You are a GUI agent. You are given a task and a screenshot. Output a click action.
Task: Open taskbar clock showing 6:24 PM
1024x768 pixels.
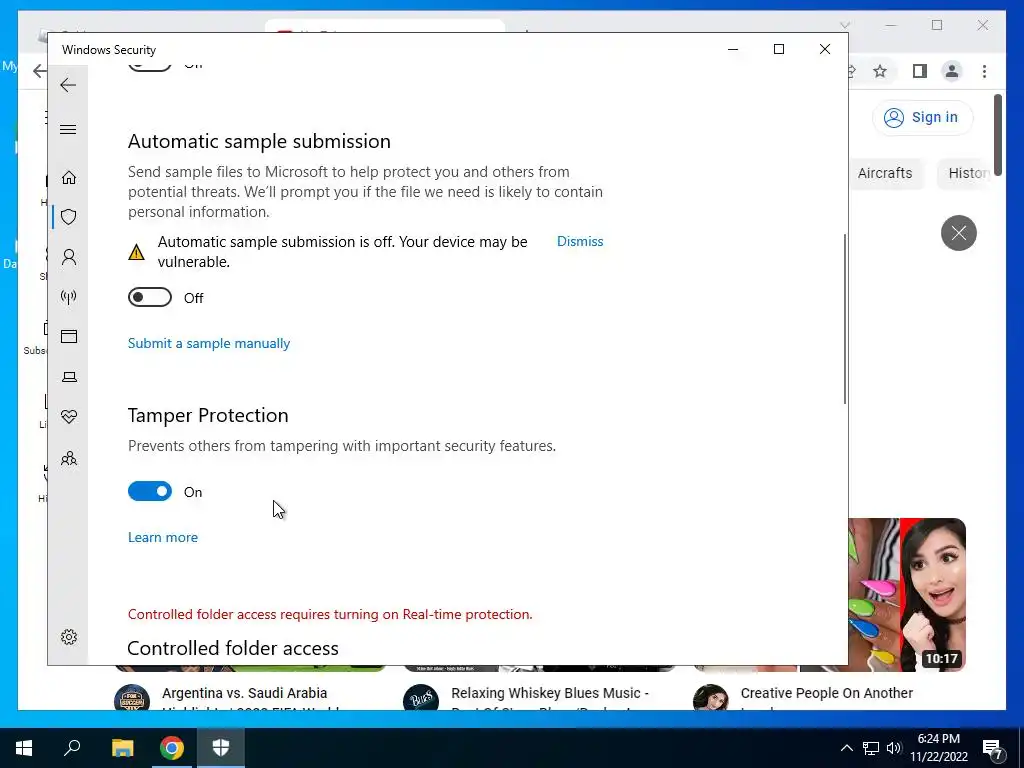click(939, 748)
